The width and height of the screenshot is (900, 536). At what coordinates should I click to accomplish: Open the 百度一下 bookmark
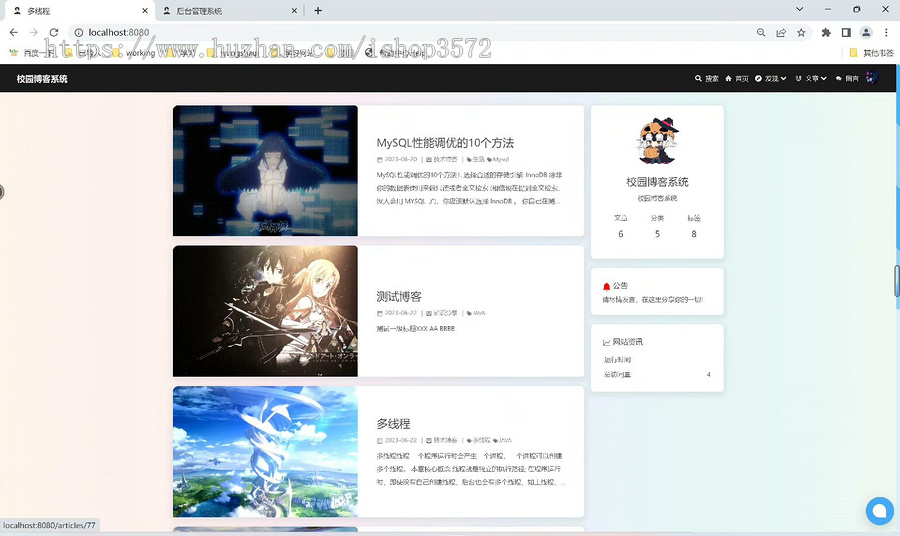pos(32,53)
